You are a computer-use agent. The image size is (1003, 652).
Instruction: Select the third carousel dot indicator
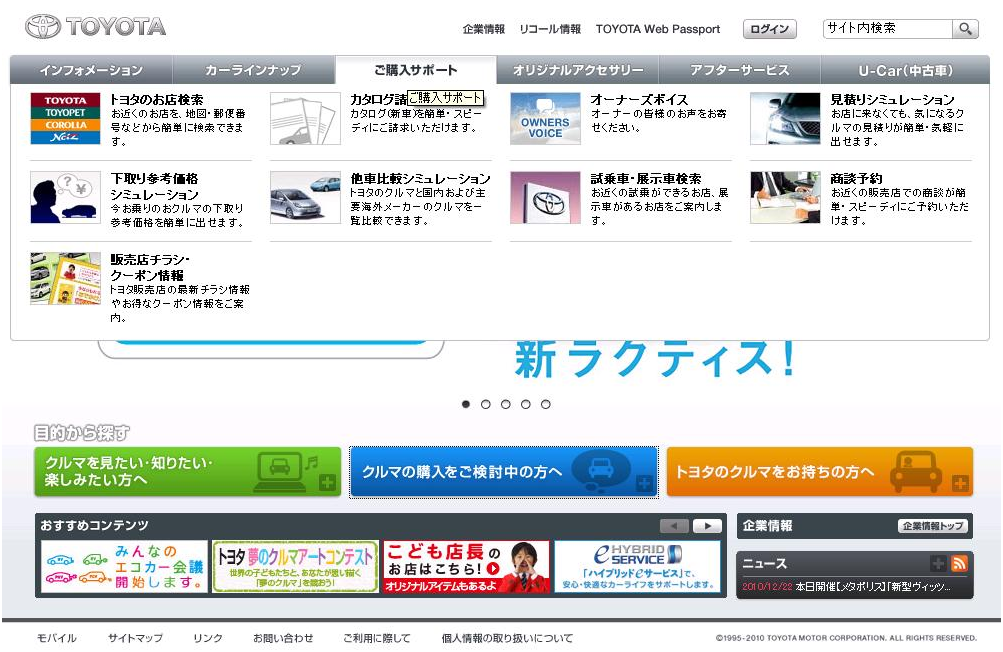pyautogui.click(x=506, y=404)
